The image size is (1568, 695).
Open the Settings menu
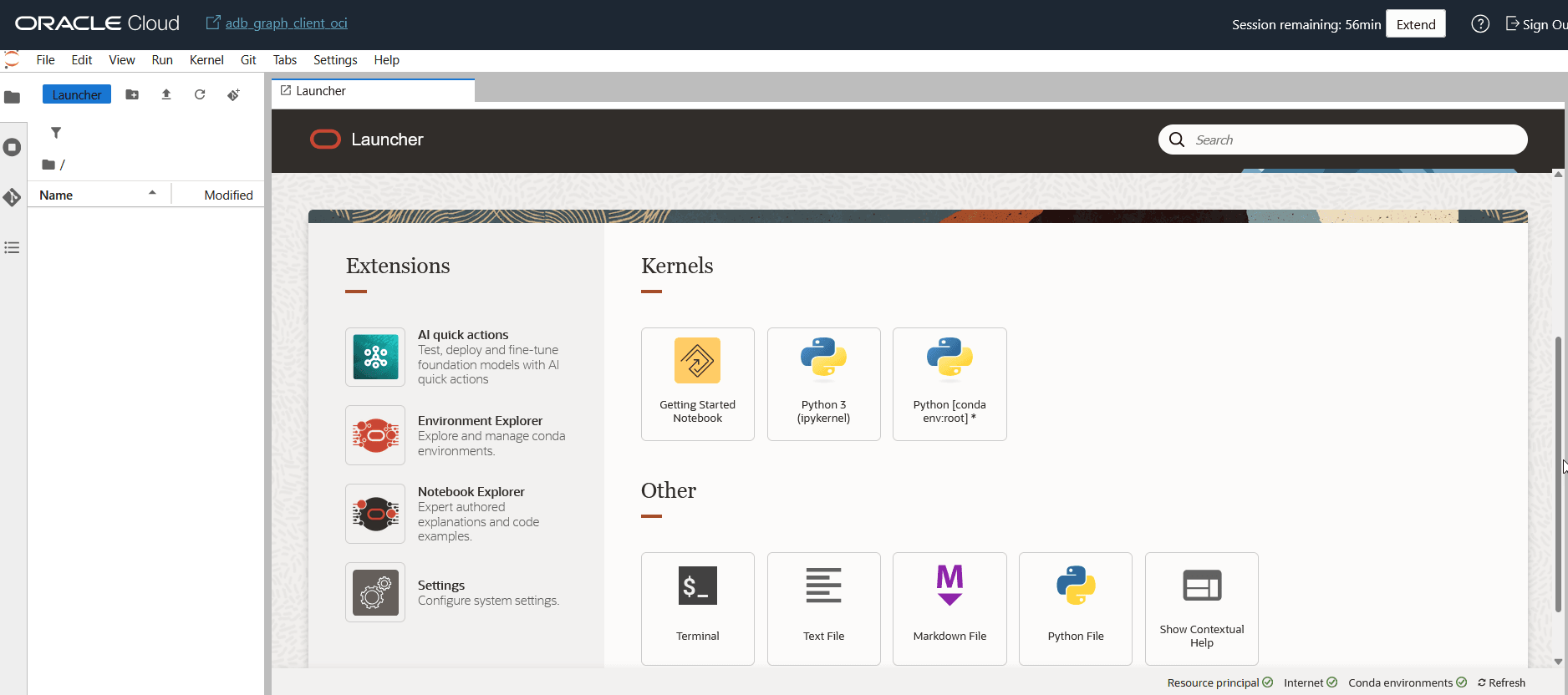point(335,60)
